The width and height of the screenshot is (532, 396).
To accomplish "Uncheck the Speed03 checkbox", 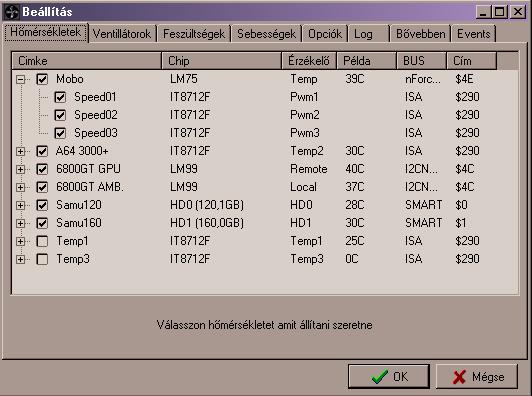I will point(60,133).
